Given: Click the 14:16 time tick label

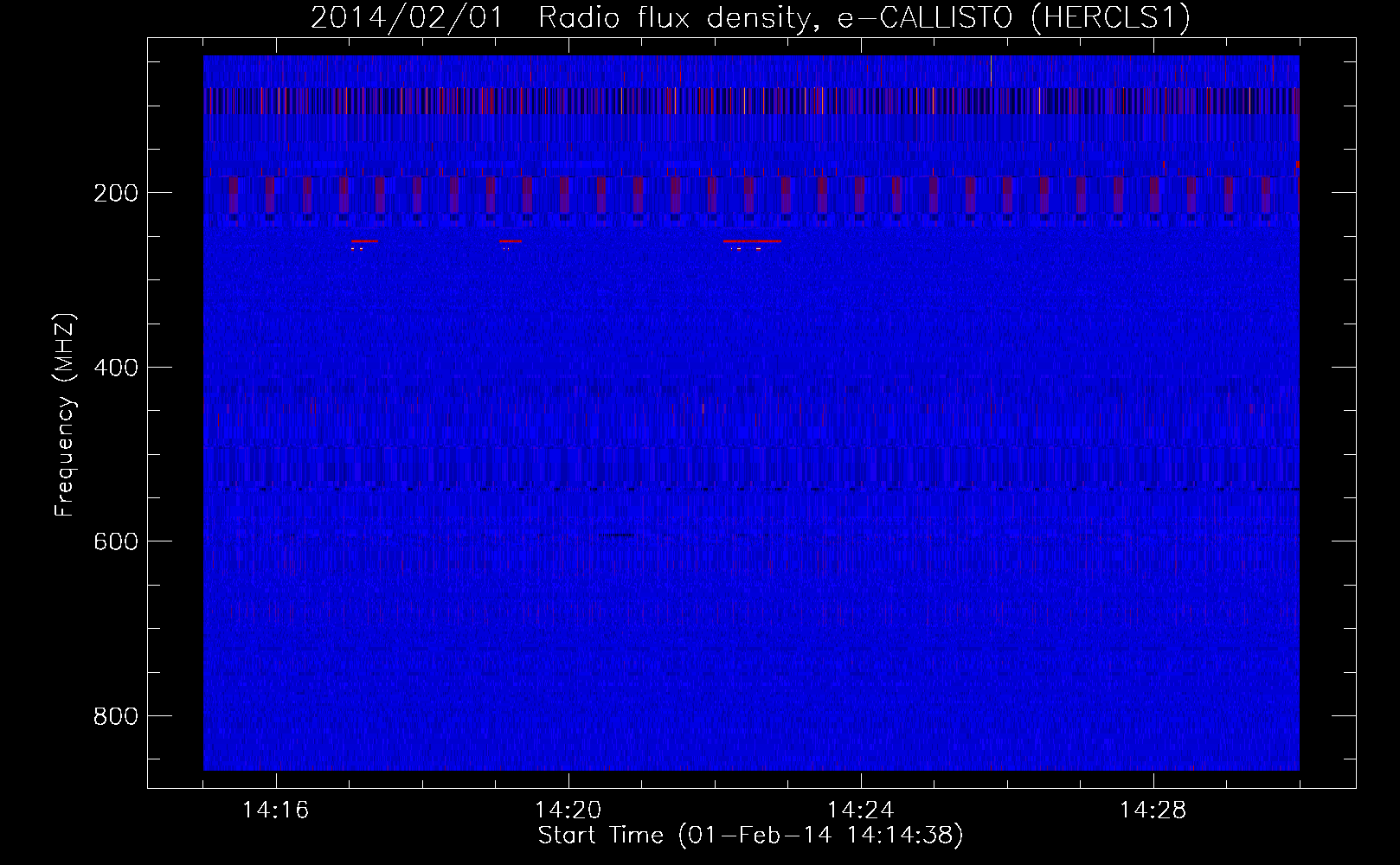Looking at the screenshot, I should (275, 811).
